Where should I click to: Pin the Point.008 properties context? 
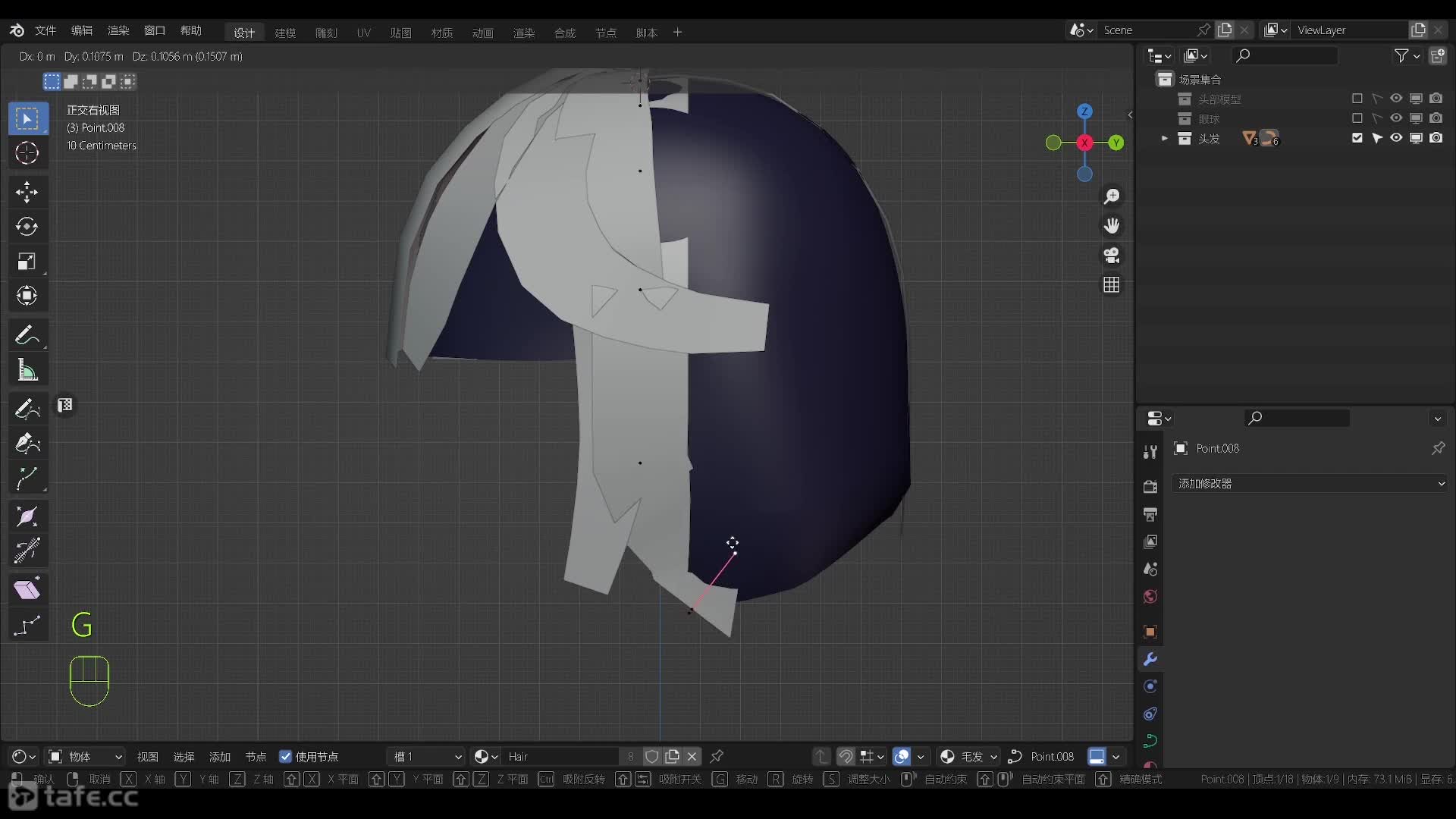click(x=1438, y=448)
